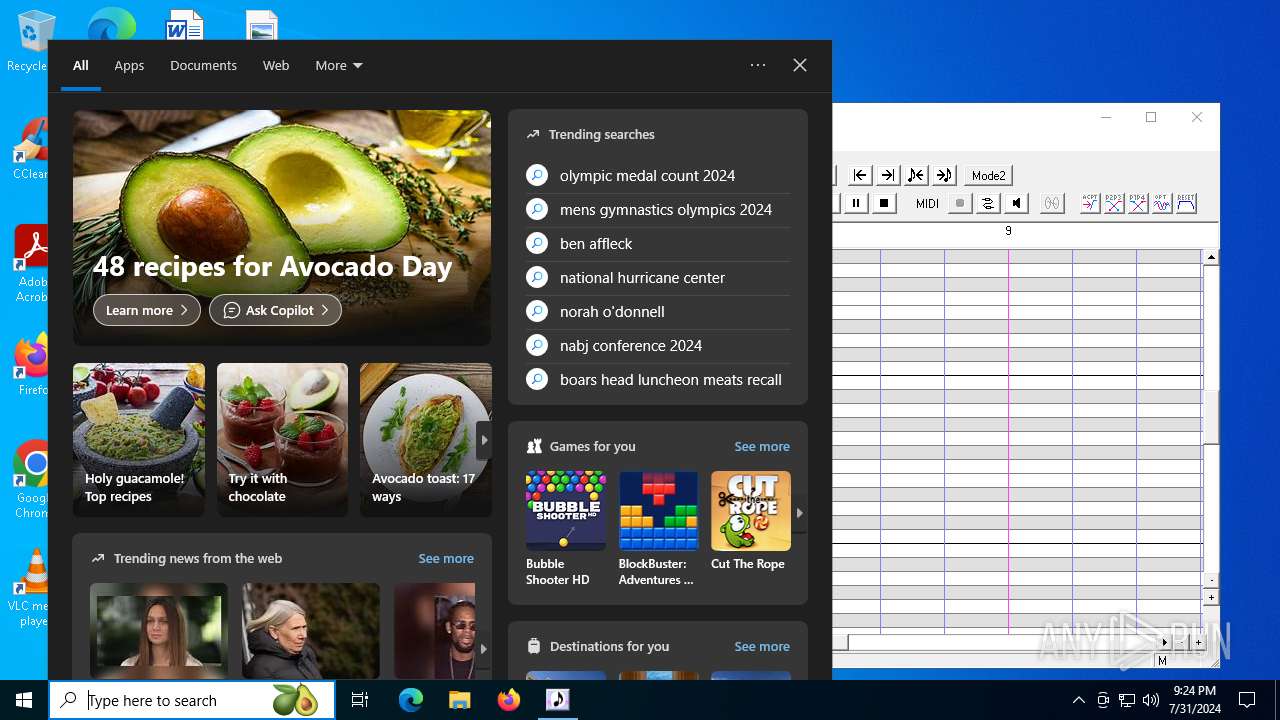
Task: Open the Bubble Shooter HD game
Action: click(566, 529)
